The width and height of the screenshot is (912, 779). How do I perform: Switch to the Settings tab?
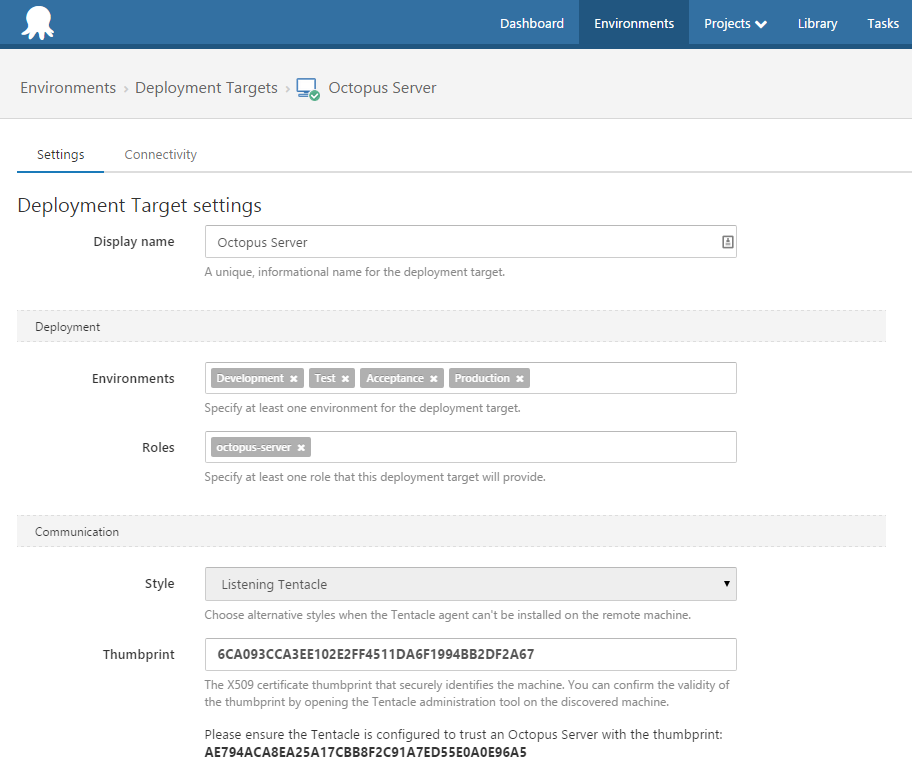click(x=60, y=155)
